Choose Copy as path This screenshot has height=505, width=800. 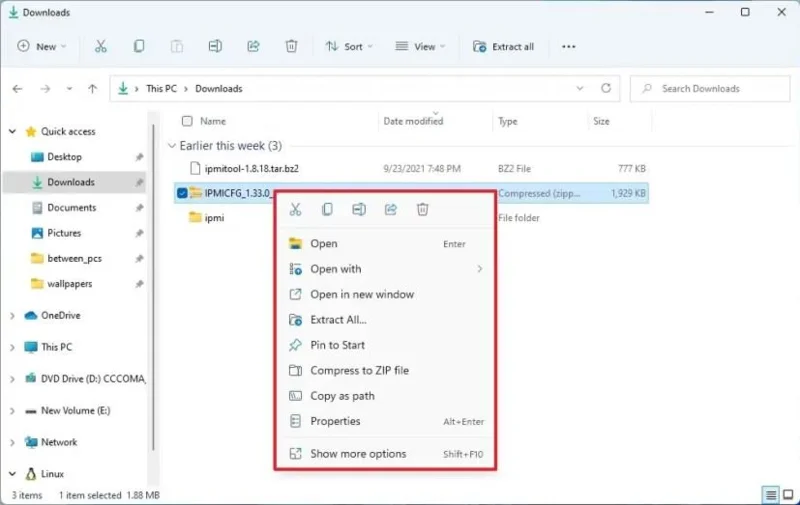pos(385,396)
